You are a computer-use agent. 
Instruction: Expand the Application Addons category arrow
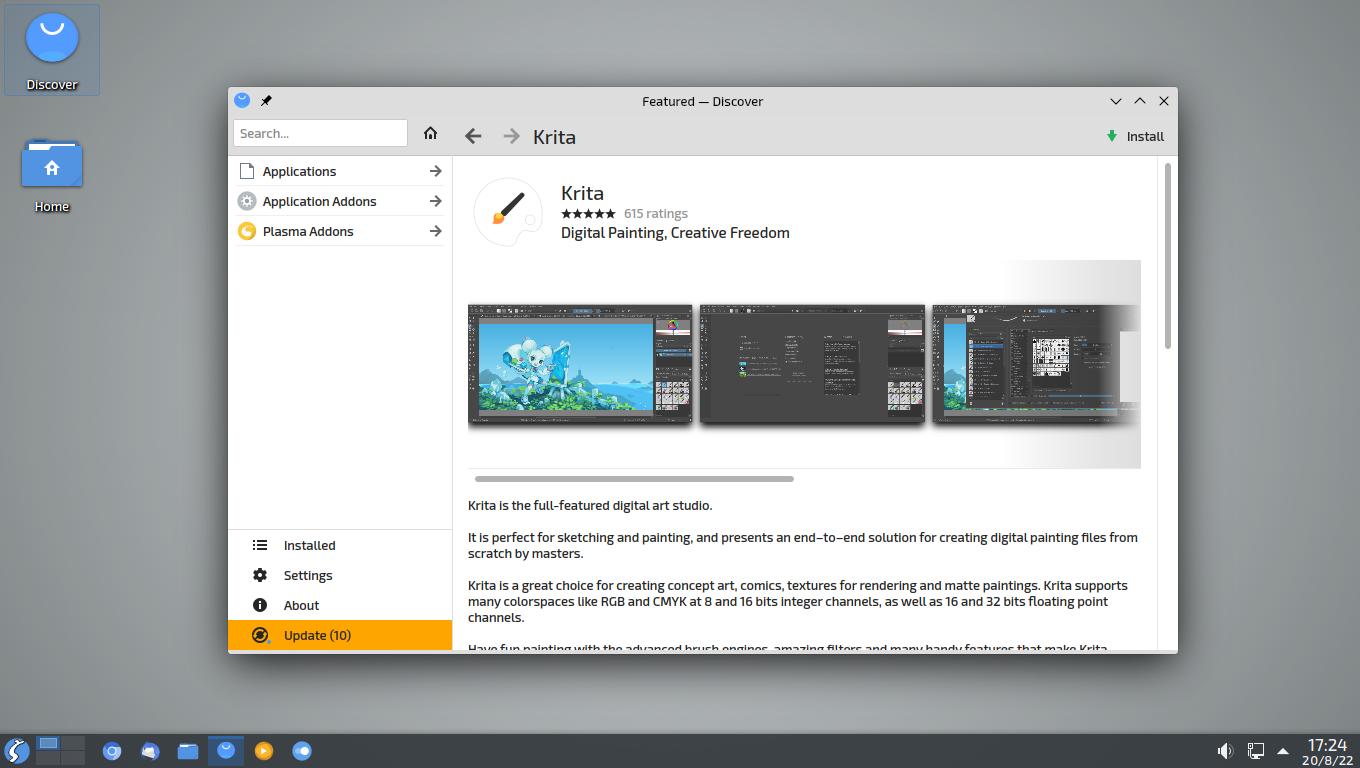[435, 201]
